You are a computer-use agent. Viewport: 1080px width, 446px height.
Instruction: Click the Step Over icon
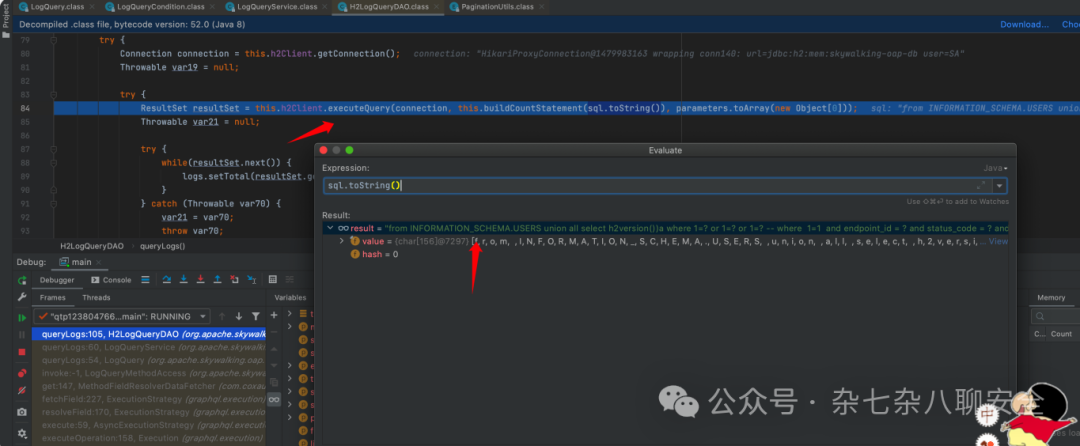167,279
